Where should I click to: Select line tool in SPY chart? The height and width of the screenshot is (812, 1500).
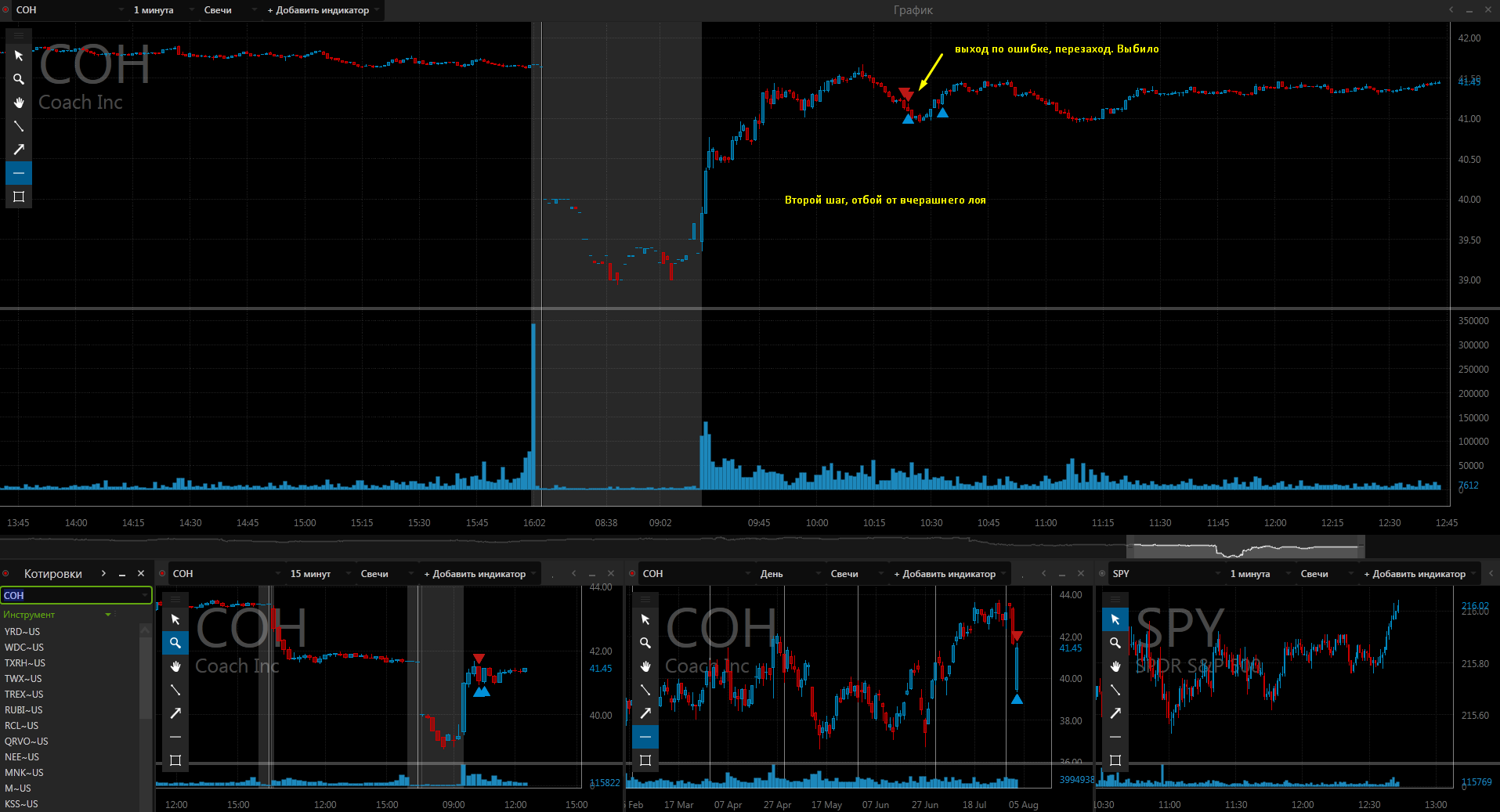pos(1115,690)
